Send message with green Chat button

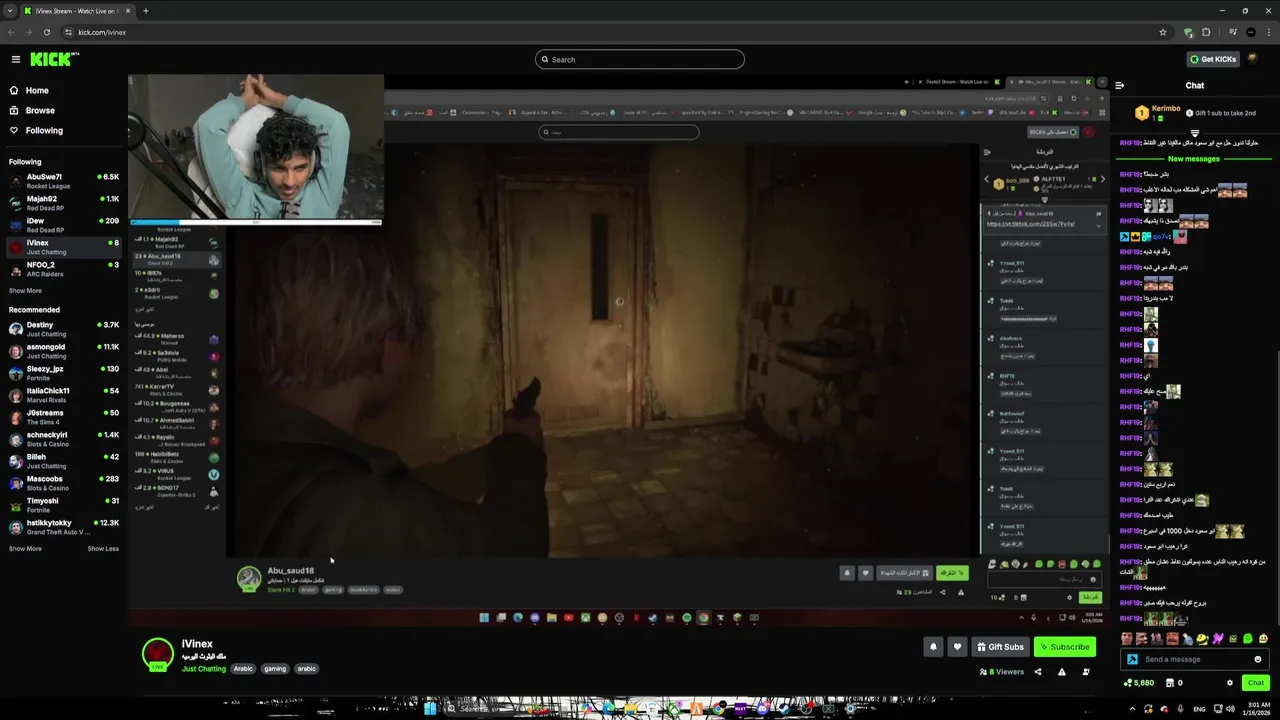[x=1256, y=683]
